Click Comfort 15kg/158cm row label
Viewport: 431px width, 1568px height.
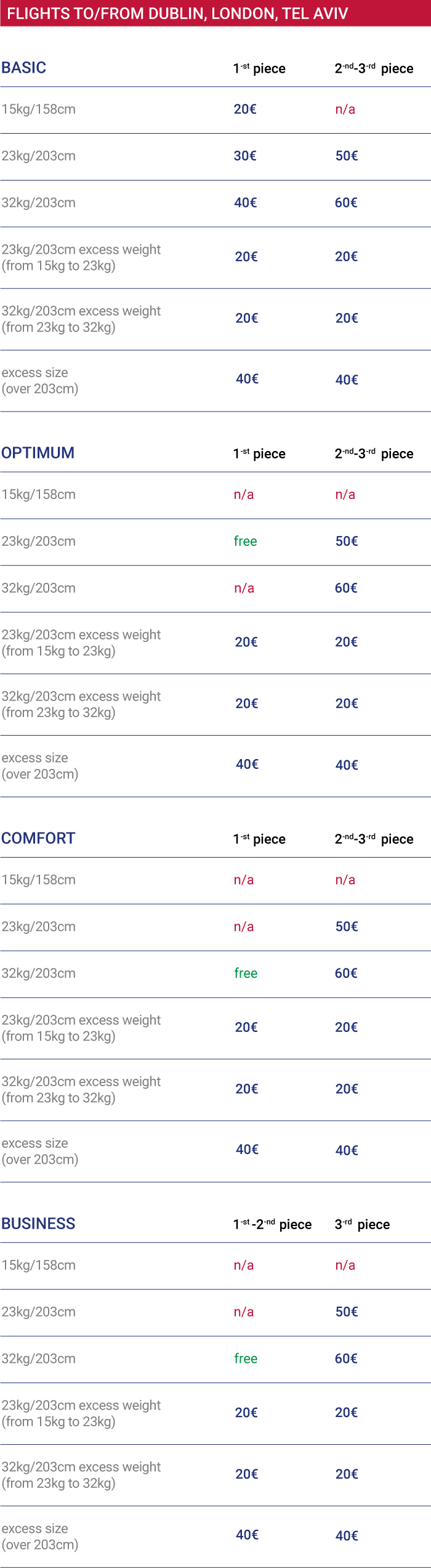point(38,880)
